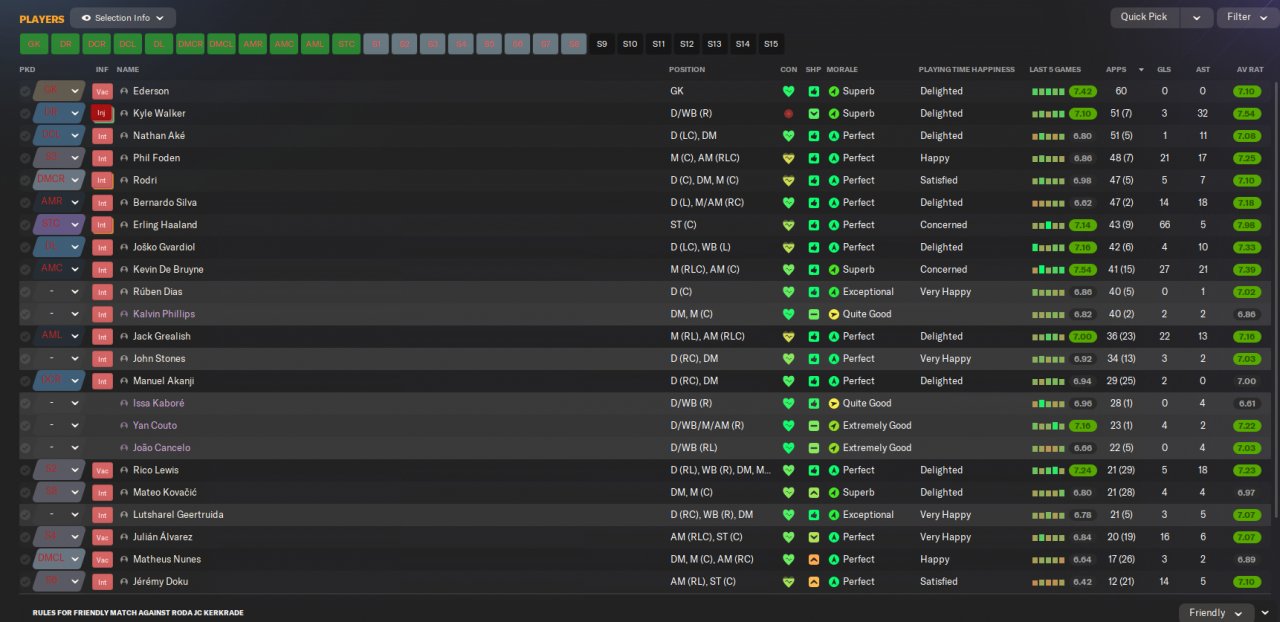
Task: Open the position dropdown for Jack Grealish
Action: pyautogui.click(x=74, y=337)
